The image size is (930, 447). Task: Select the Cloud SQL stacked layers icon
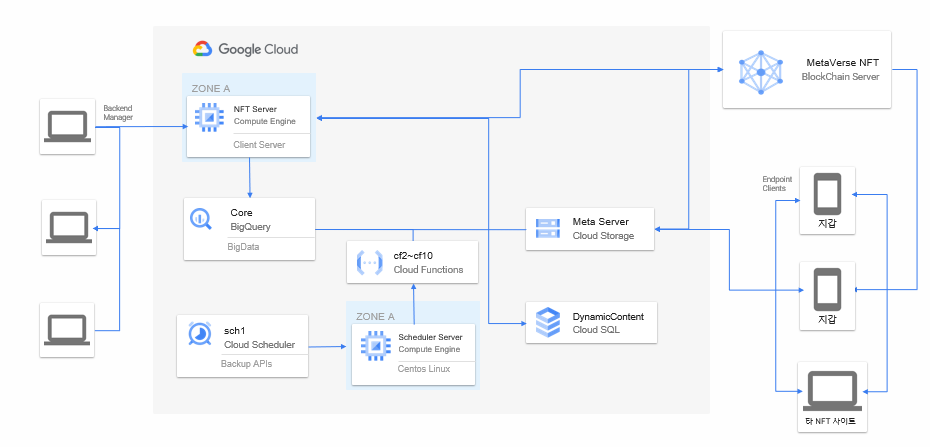pyautogui.click(x=547, y=323)
